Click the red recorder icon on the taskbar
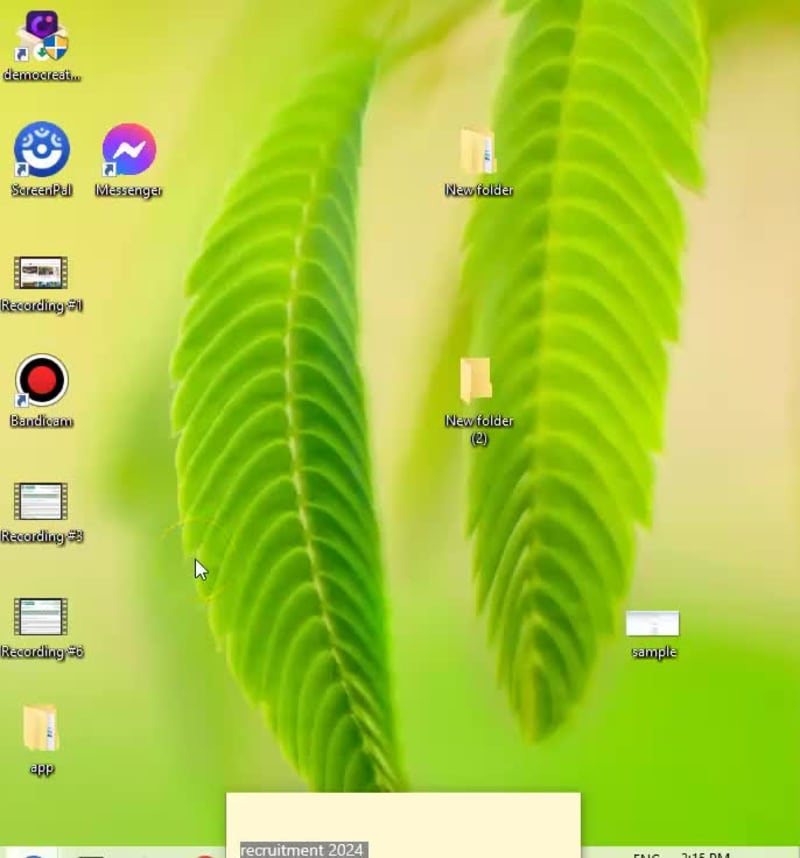 pos(205,855)
